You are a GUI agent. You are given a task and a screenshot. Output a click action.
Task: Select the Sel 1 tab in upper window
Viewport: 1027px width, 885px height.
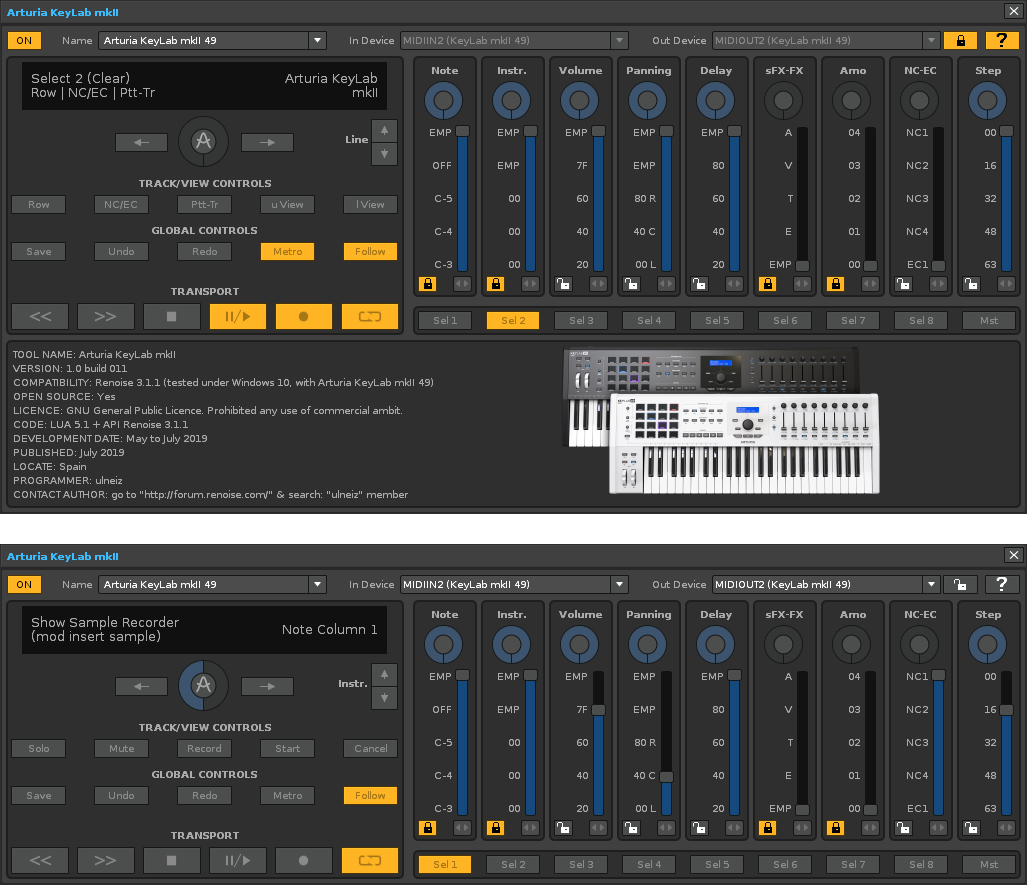(445, 320)
